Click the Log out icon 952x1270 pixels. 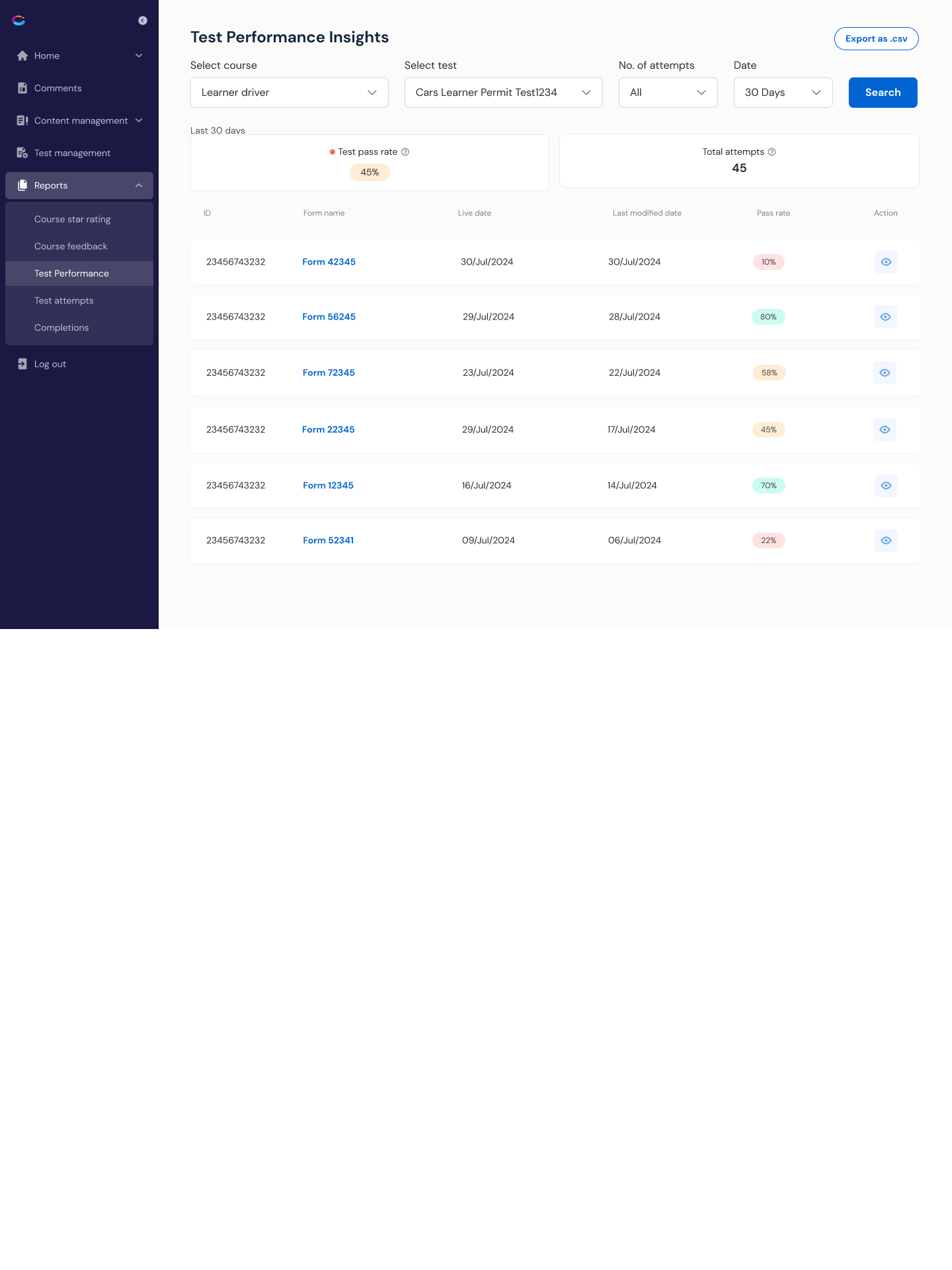[x=22, y=364]
